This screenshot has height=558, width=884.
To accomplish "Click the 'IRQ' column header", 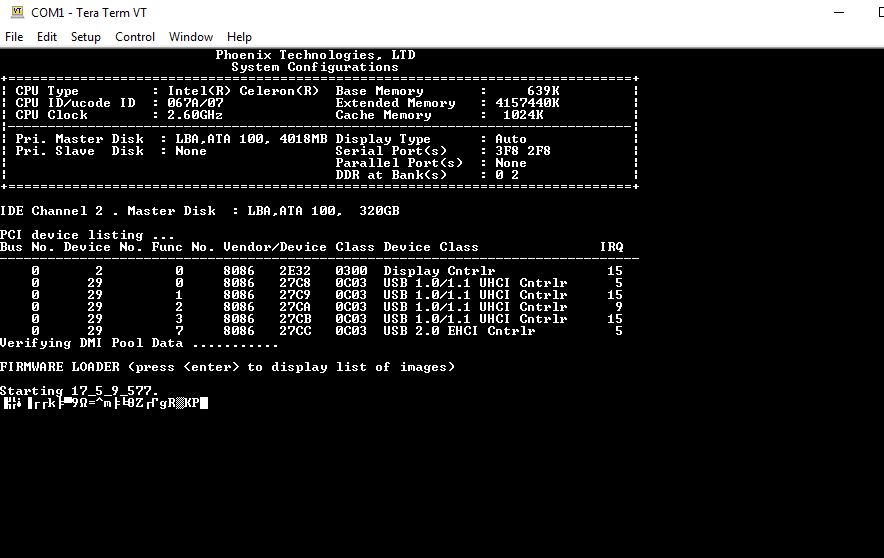I will coord(612,247).
